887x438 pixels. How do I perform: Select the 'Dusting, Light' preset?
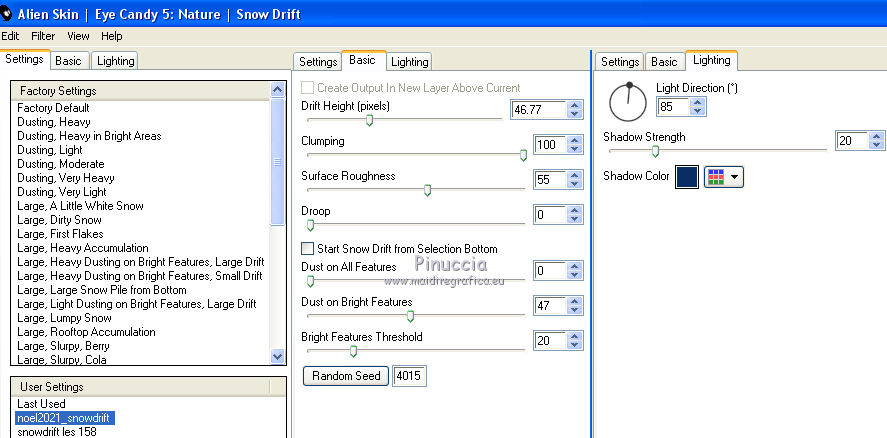(x=50, y=151)
